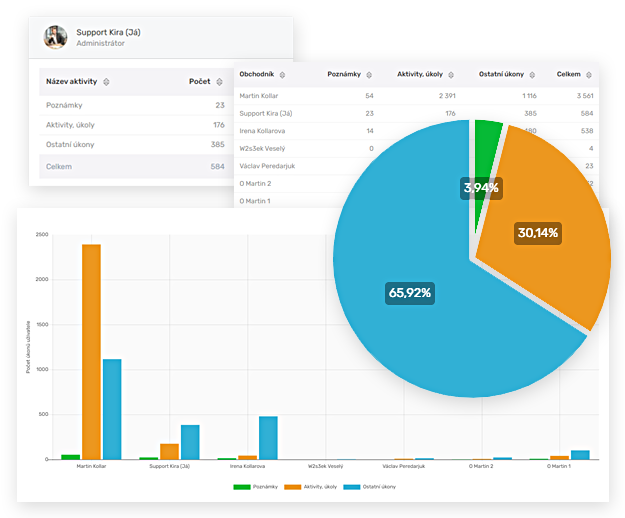Image resolution: width=625 pixels, height=518 pixels.
Task: Toggle Aktivity, úkoly series in legend
Action: tap(311, 486)
